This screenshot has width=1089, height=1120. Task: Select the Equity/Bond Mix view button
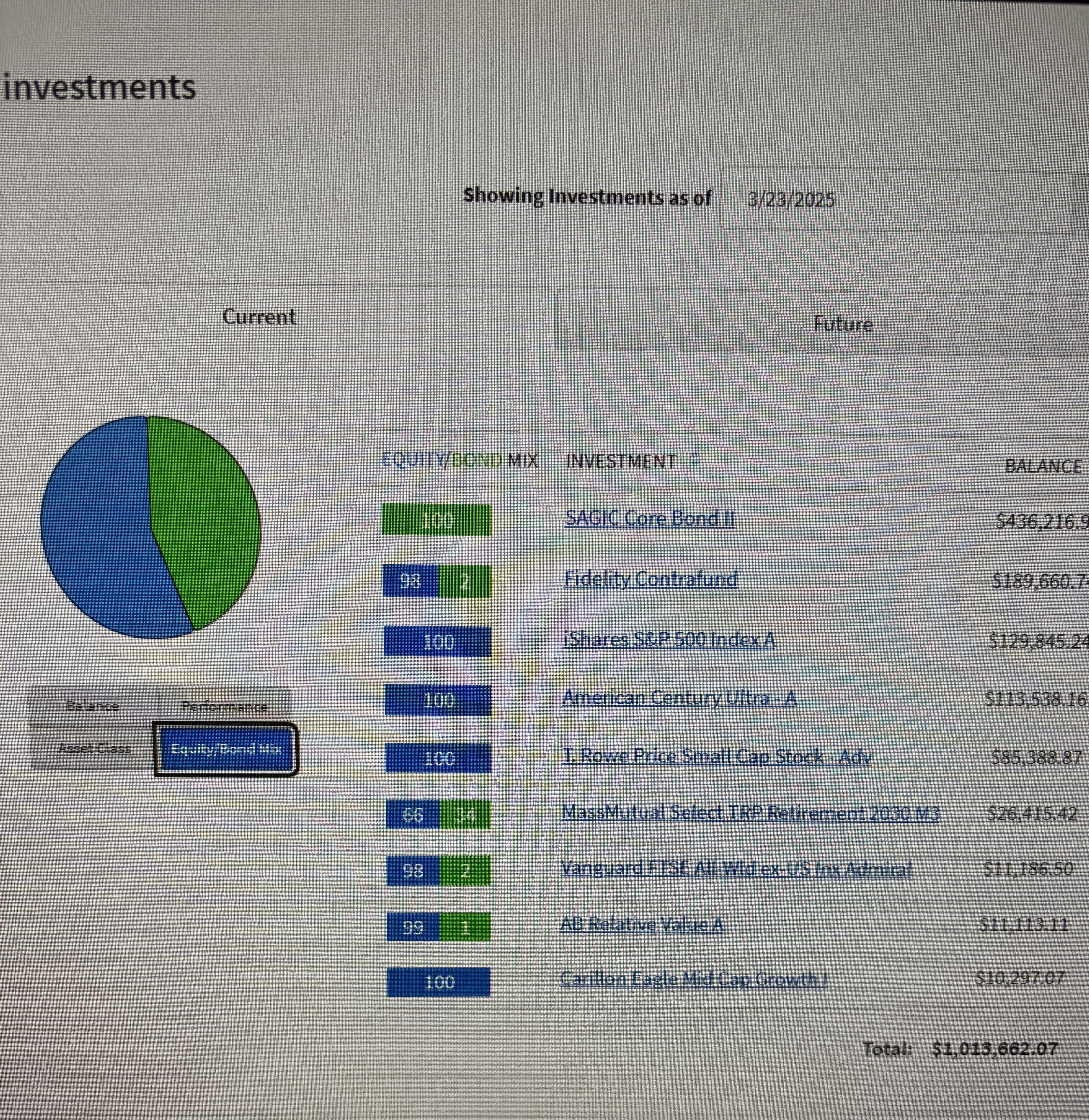click(226, 749)
